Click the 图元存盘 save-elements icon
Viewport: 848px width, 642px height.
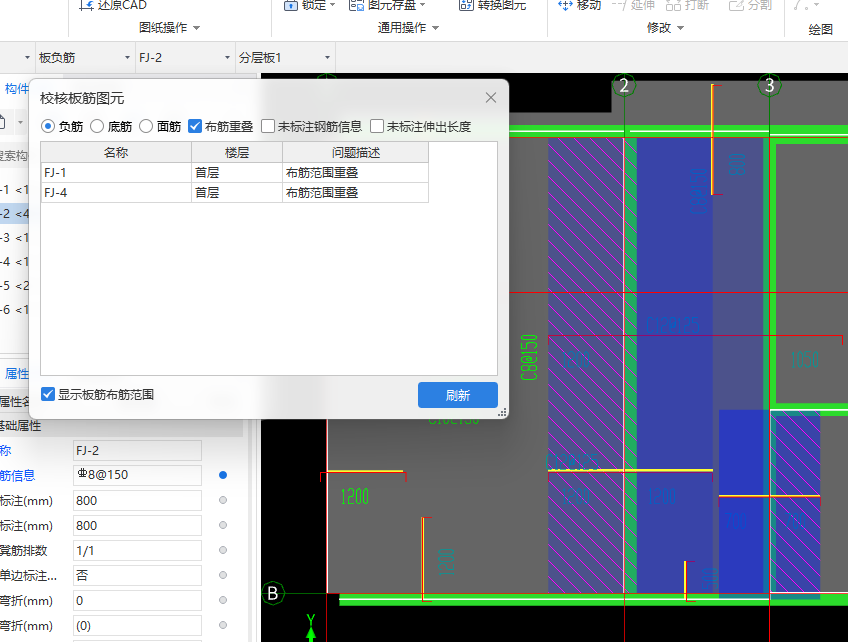pos(356,5)
